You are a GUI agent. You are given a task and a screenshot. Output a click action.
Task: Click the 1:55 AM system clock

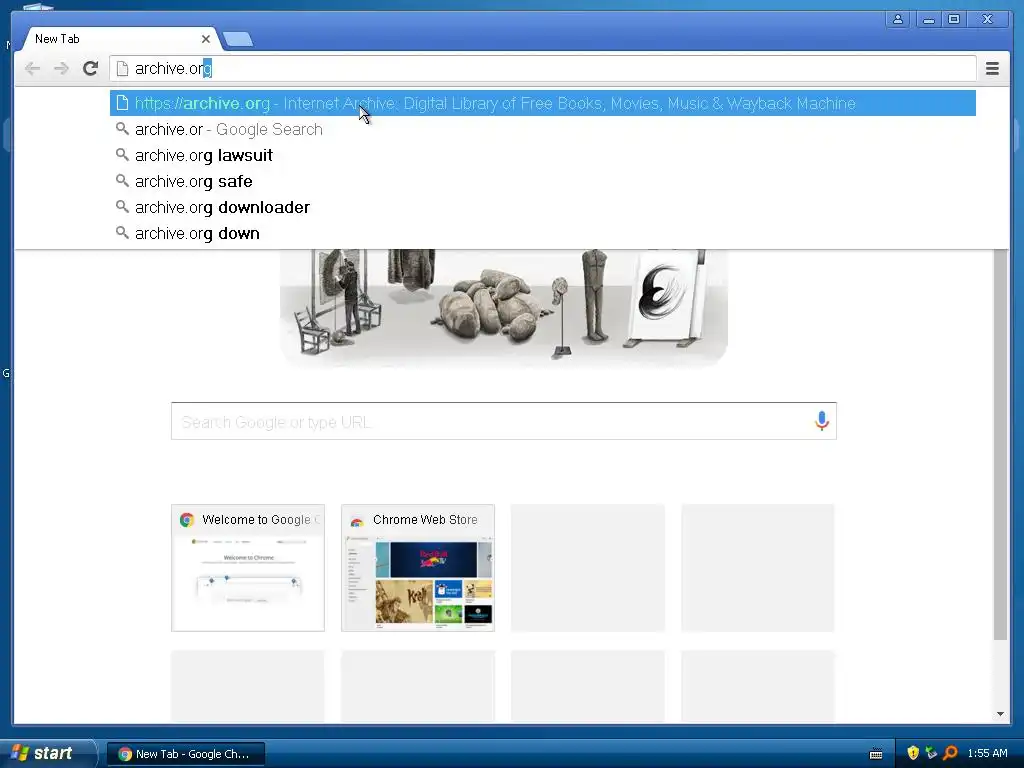click(987, 753)
